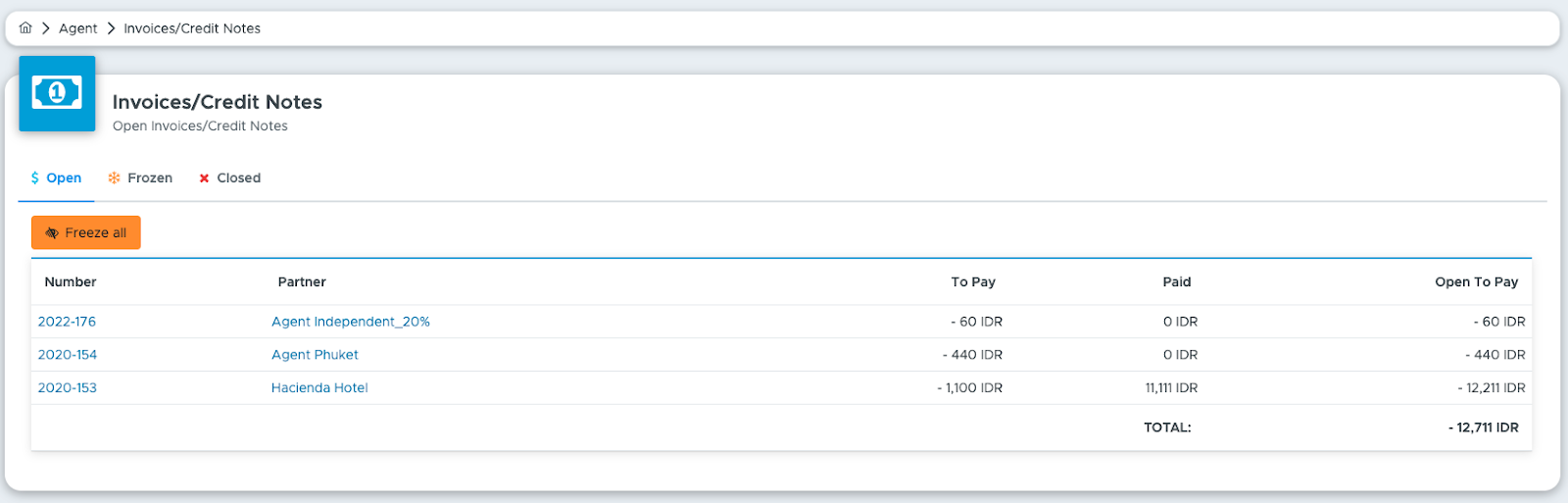
Task: Click the Paid column header
Action: [1177, 281]
